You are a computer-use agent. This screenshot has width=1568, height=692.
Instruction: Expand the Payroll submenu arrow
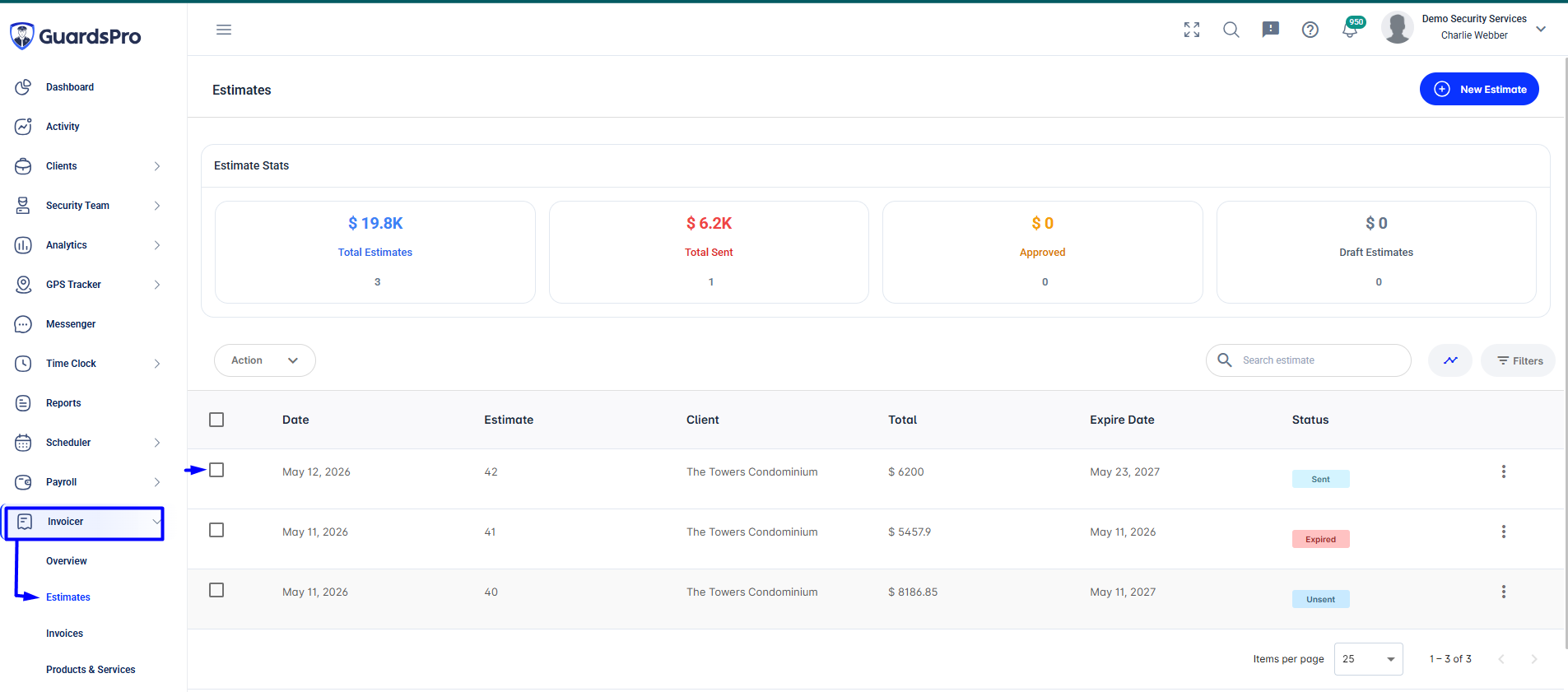pos(157,482)
